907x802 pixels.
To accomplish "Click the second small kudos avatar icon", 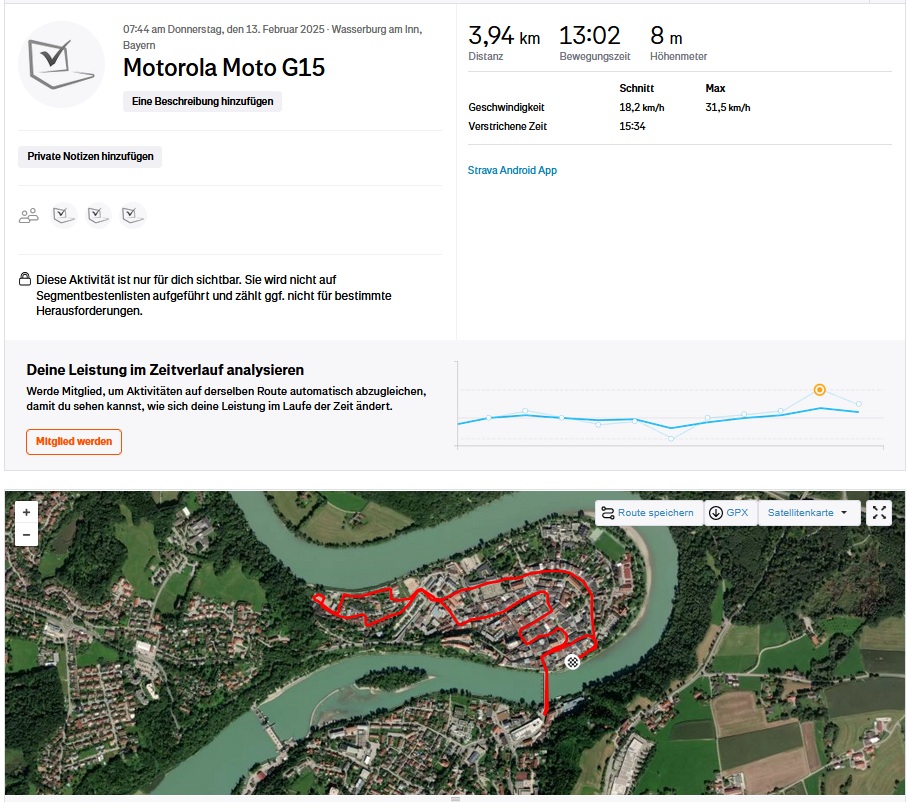I will click(x=98, y=216).
